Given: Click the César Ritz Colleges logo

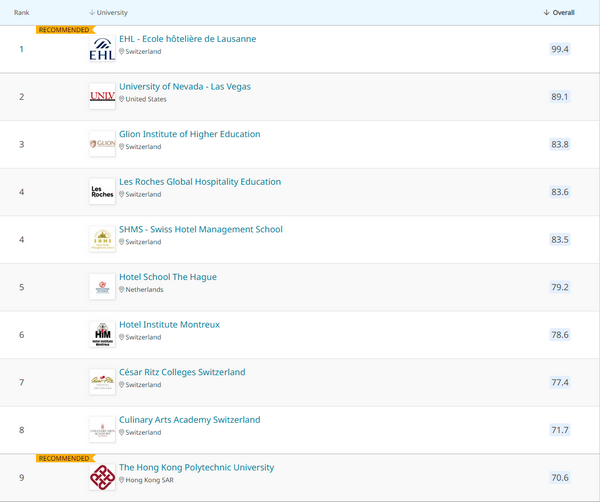Looking at the screenshot, I should 102,382.
